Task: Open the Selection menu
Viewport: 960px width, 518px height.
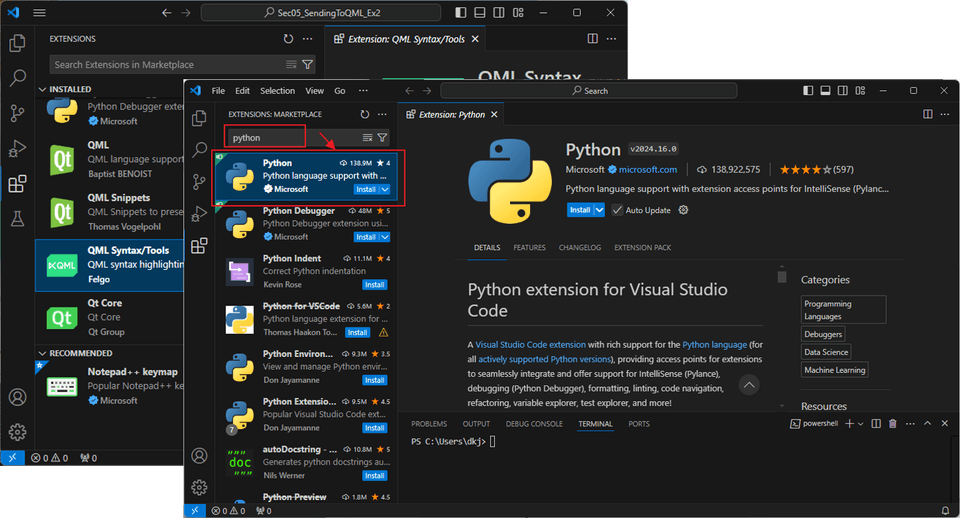Action: tap(277, 91)
